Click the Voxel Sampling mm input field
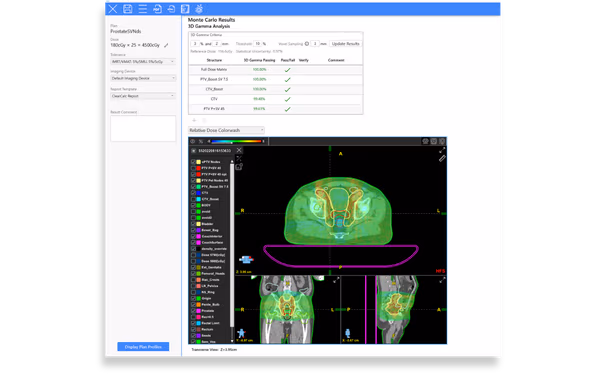600x376 pixels. tap(315, 44)
